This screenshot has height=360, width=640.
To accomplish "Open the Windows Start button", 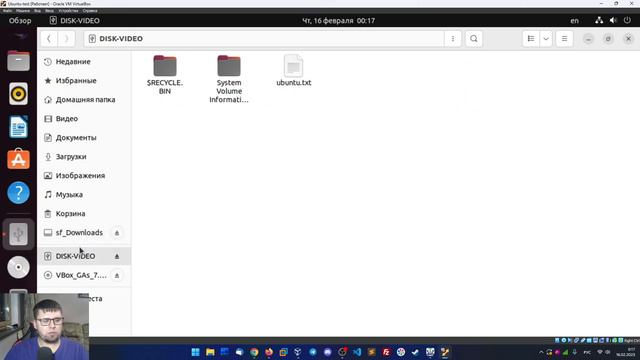I will coord(196,352).
